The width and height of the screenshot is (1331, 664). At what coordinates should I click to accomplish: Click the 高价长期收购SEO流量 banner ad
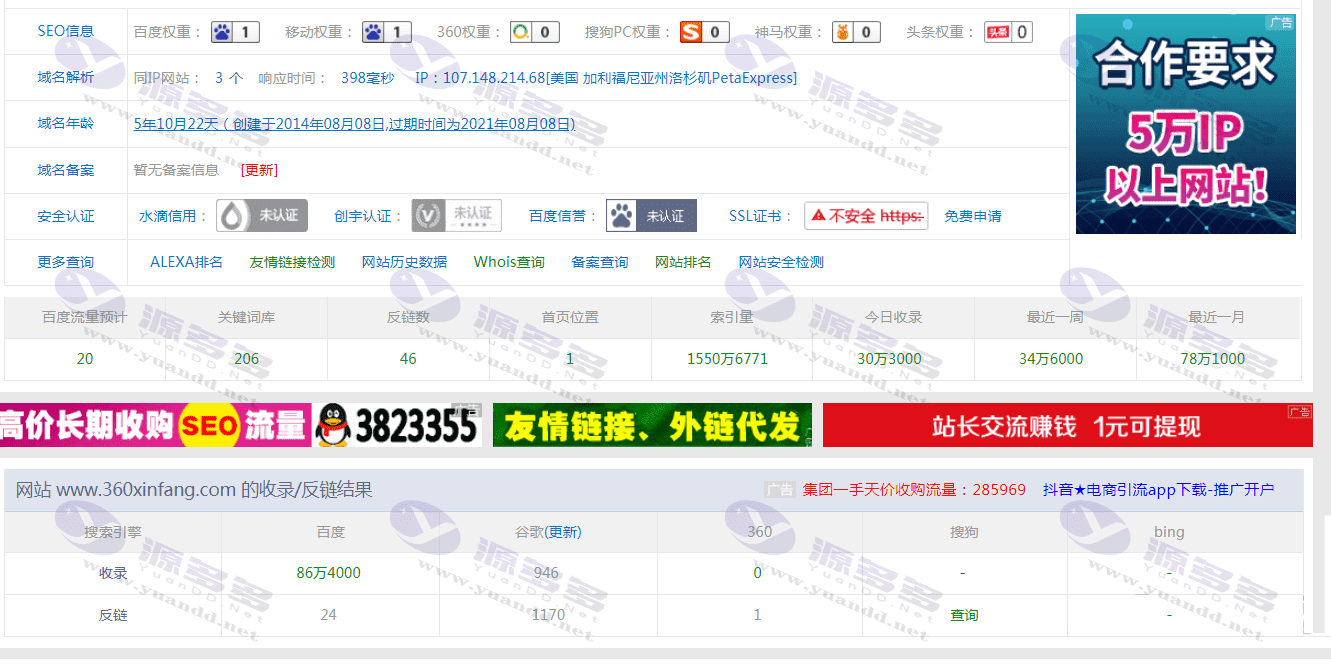240,425
